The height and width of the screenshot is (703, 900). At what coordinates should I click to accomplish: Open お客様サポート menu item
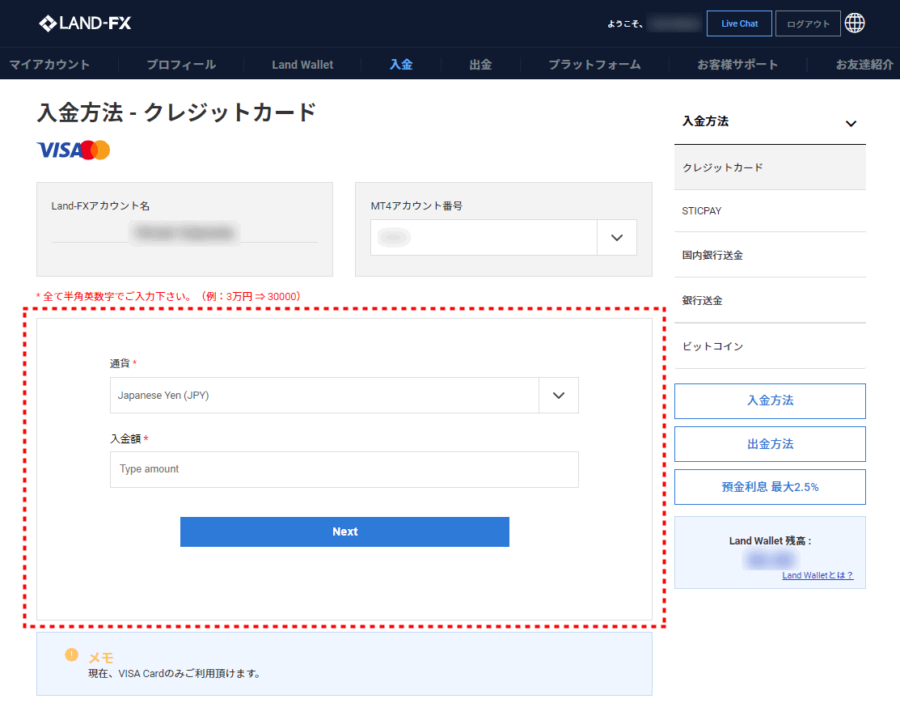(x=738, y=64)
